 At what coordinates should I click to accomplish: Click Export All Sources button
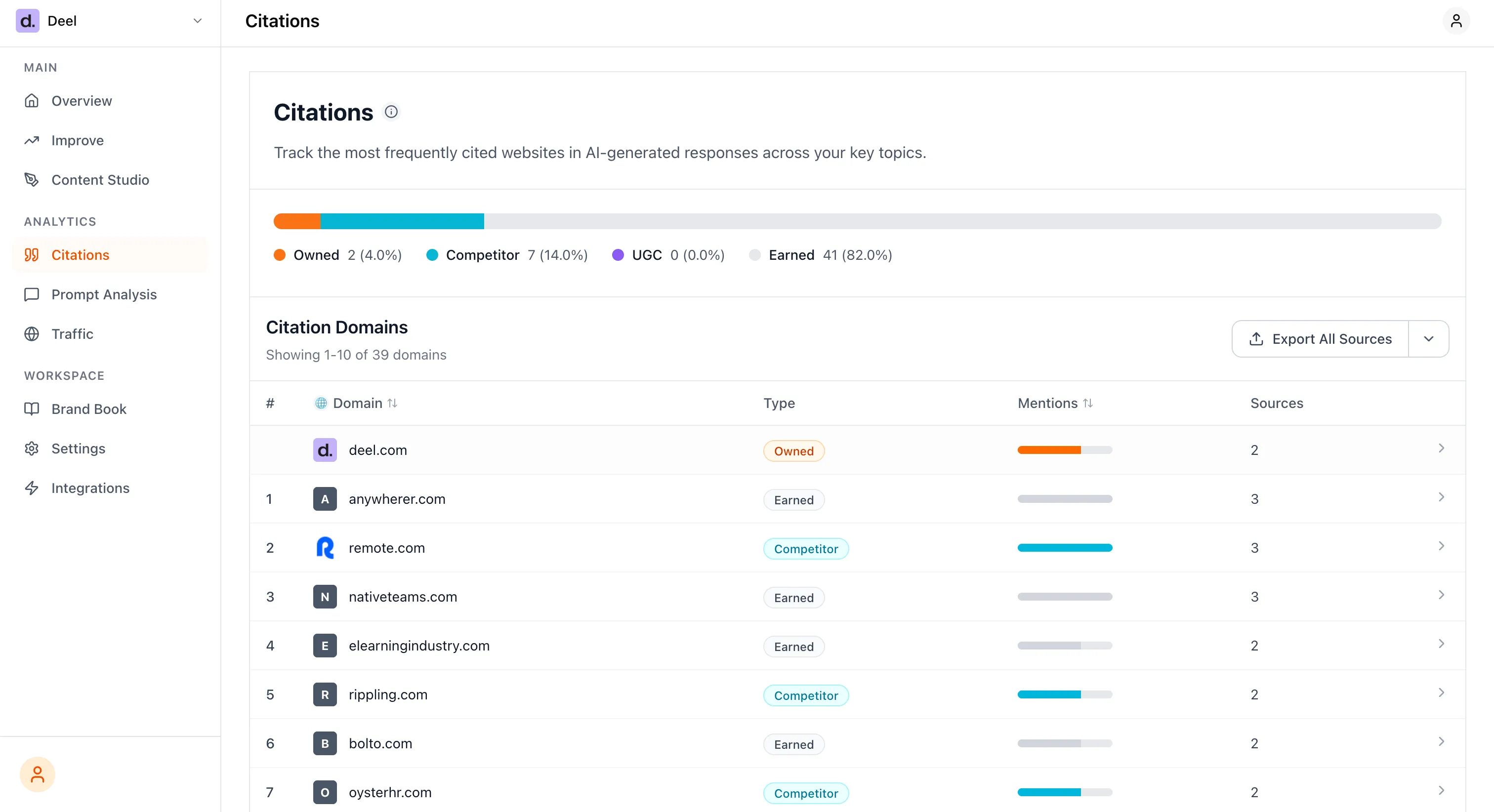(1331, 339)
